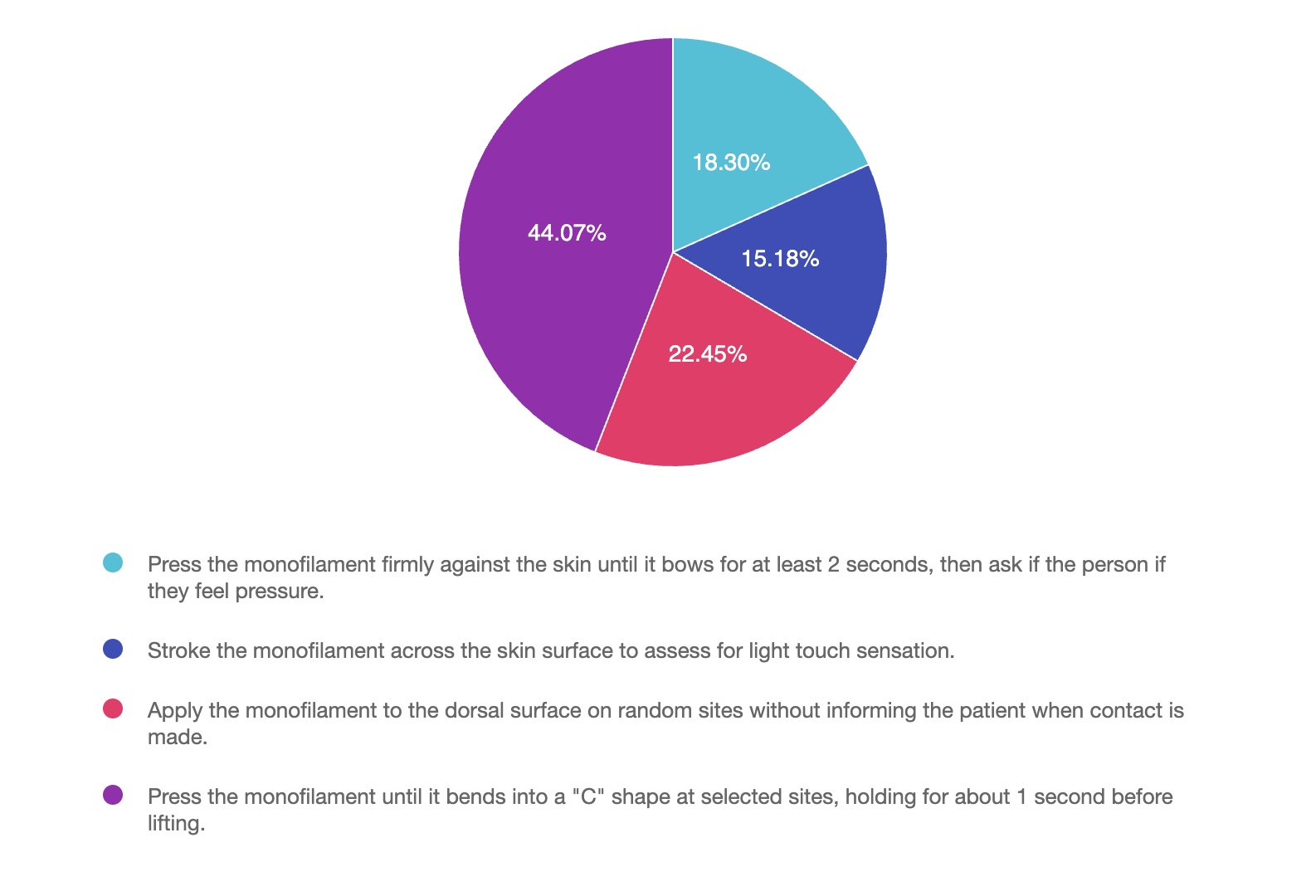Click 'they feel pressure.' legend line
The height and width of the screenshot is (896, 1316).
(236, 592)
